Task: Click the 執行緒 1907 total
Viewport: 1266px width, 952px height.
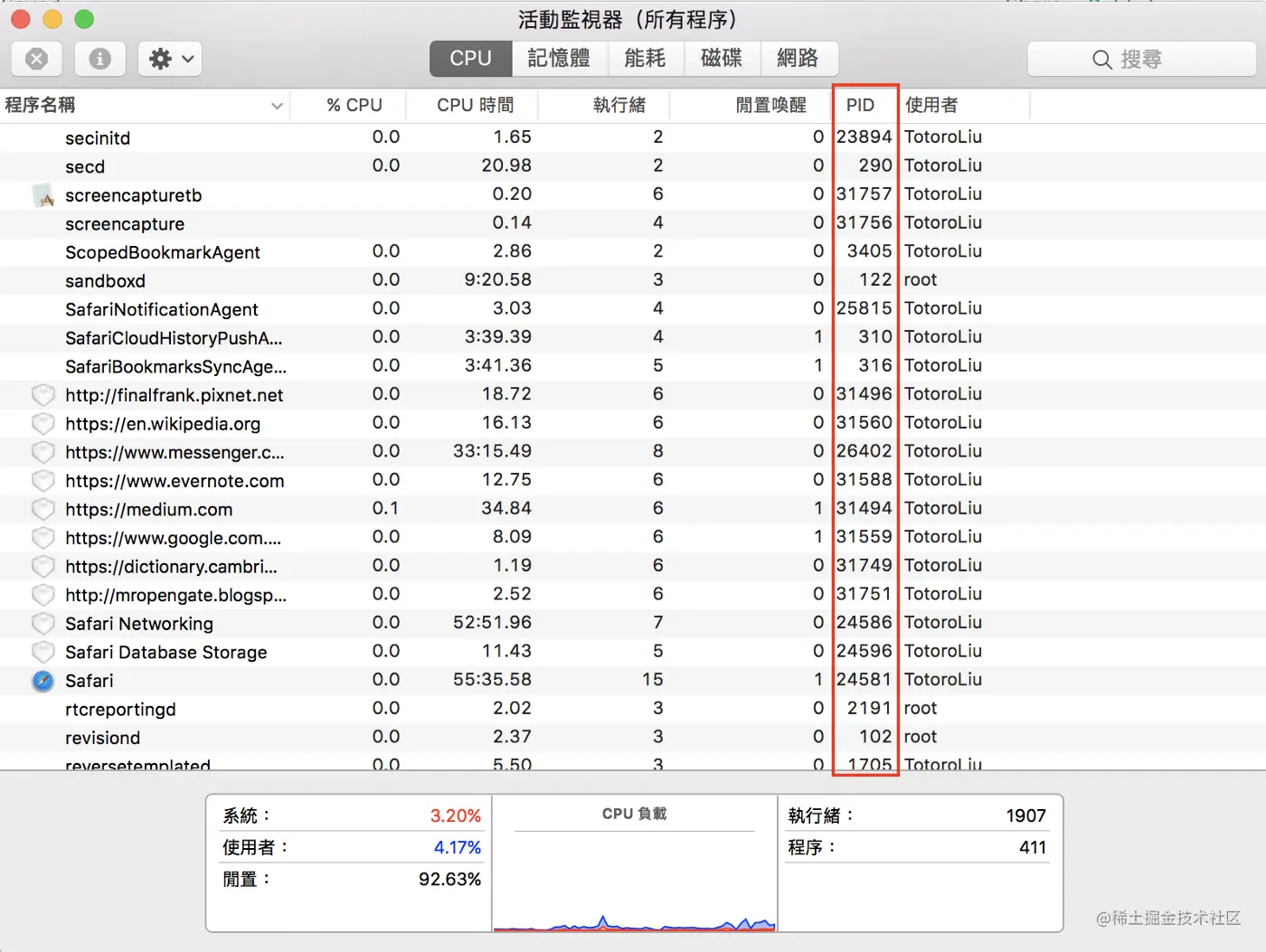Action: pyautogui.click(x=918, y=815)
